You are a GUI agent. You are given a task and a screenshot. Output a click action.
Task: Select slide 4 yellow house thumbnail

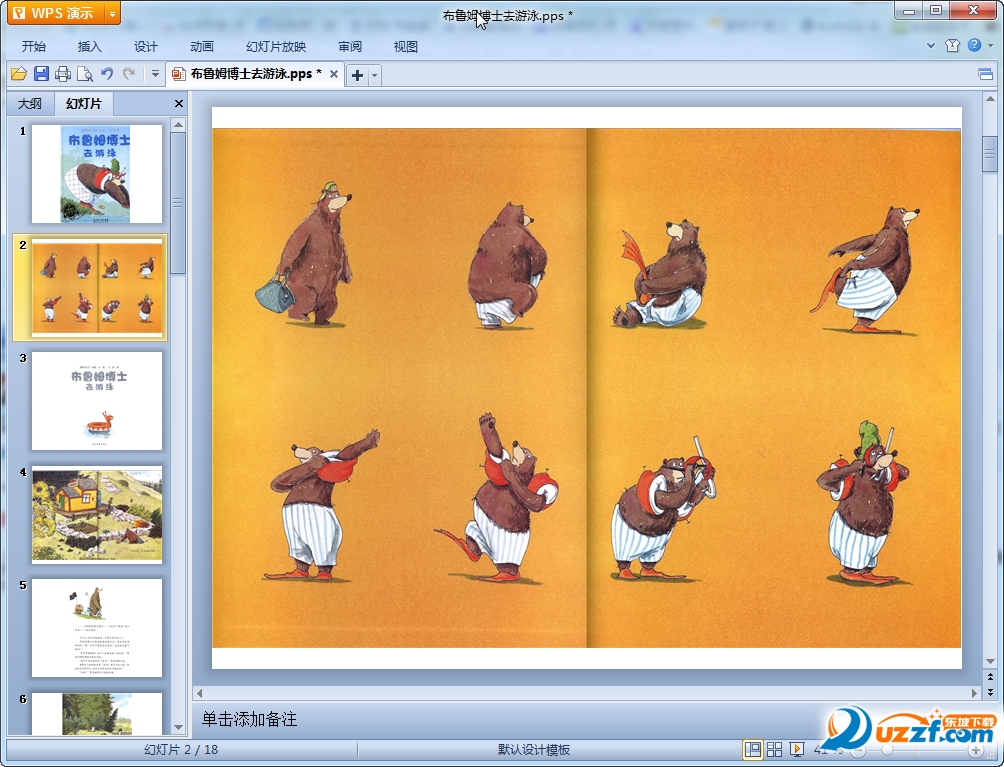click(97, 515)
